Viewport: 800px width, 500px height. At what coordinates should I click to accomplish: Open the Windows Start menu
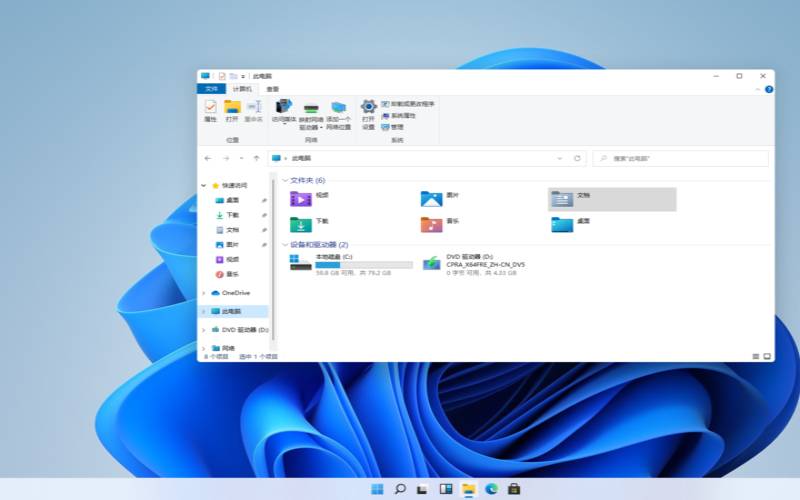point(377,489)
